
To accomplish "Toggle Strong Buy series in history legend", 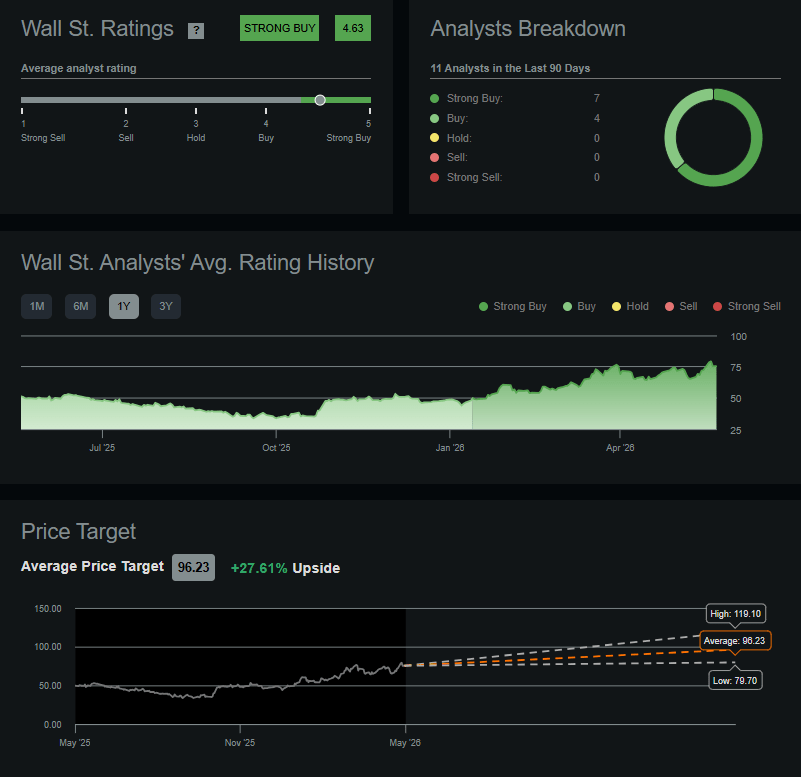I will (512, 307).
